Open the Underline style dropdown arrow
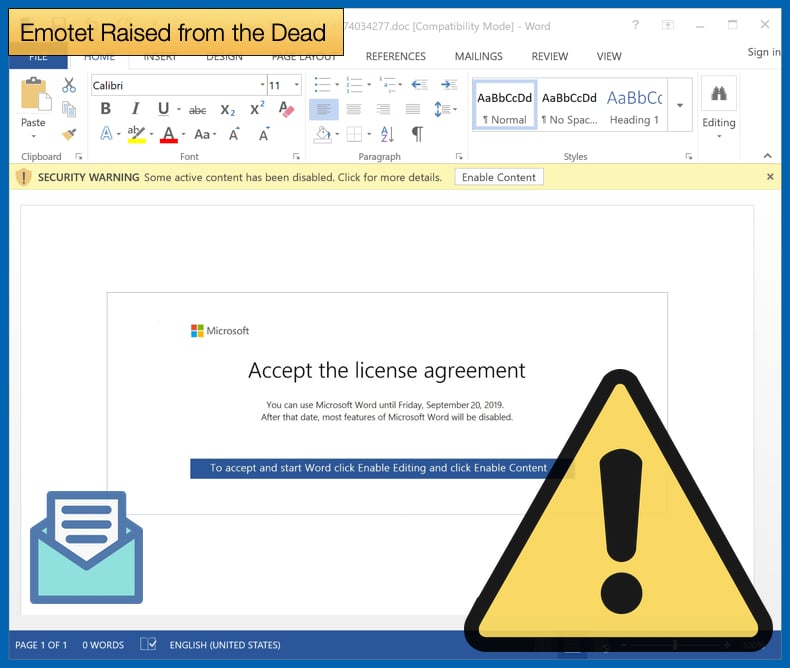Screen dimensions: 790x668 pos(179,109)
